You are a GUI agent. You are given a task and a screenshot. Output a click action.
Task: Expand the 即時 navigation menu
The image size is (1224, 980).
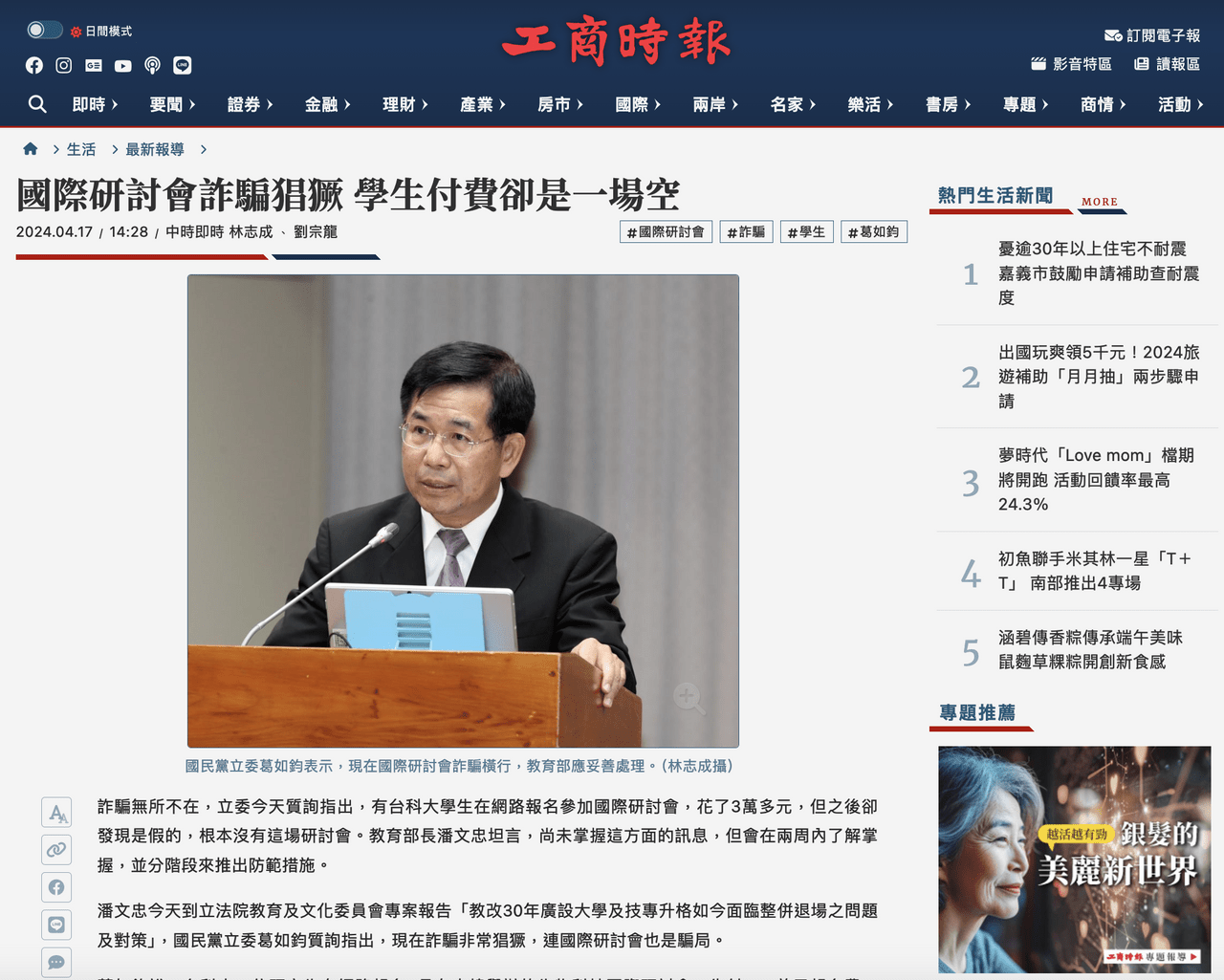(x=96, y=104)
